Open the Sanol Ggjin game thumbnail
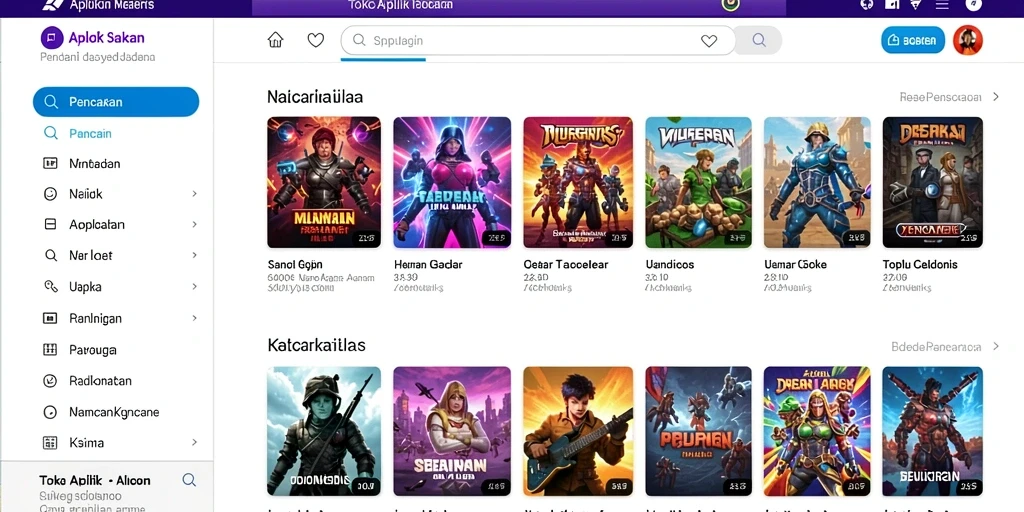Viewport: 1024px width, 512px height. (324, 182)
